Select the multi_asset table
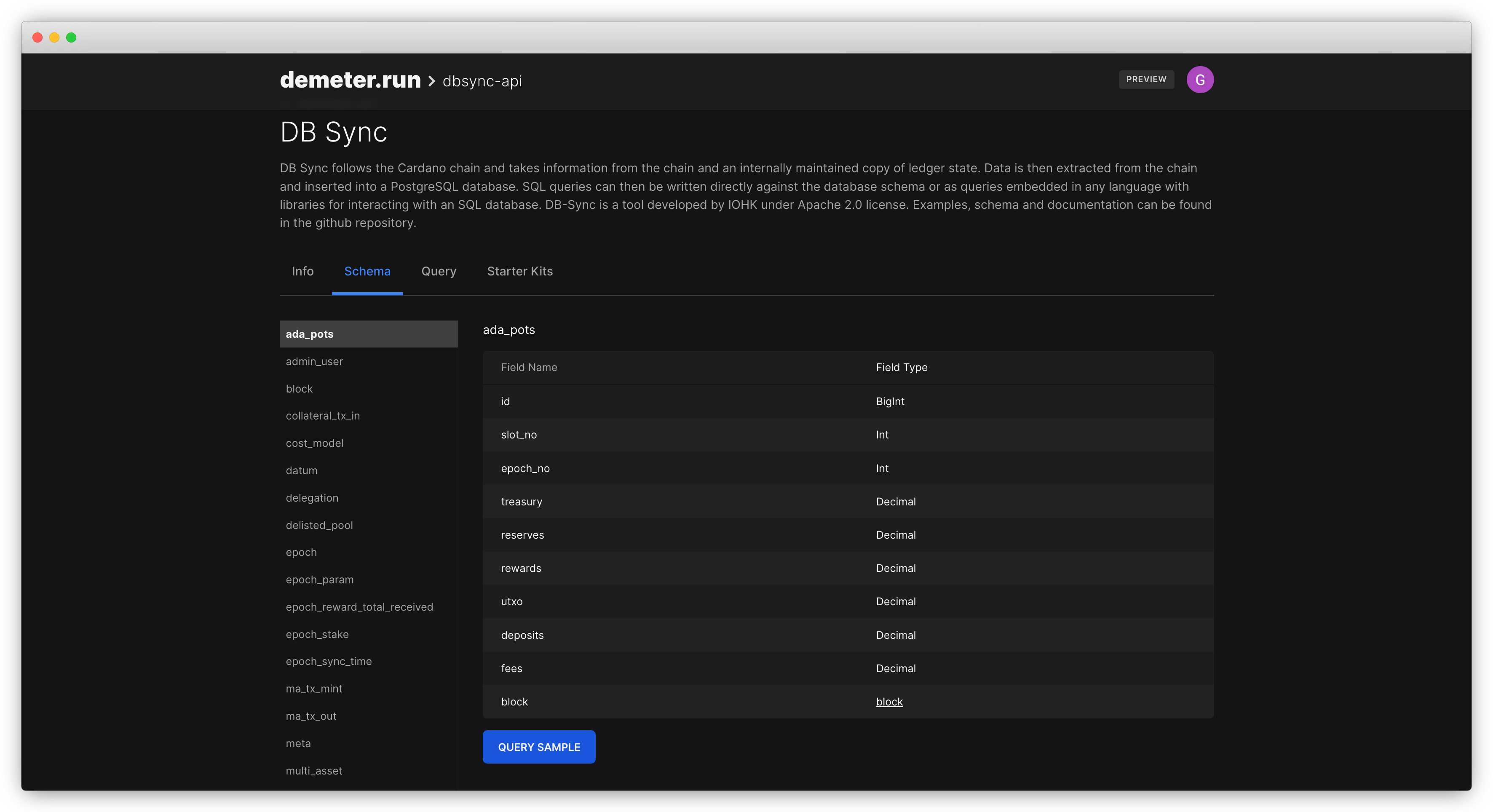 [x=313, y=771]
